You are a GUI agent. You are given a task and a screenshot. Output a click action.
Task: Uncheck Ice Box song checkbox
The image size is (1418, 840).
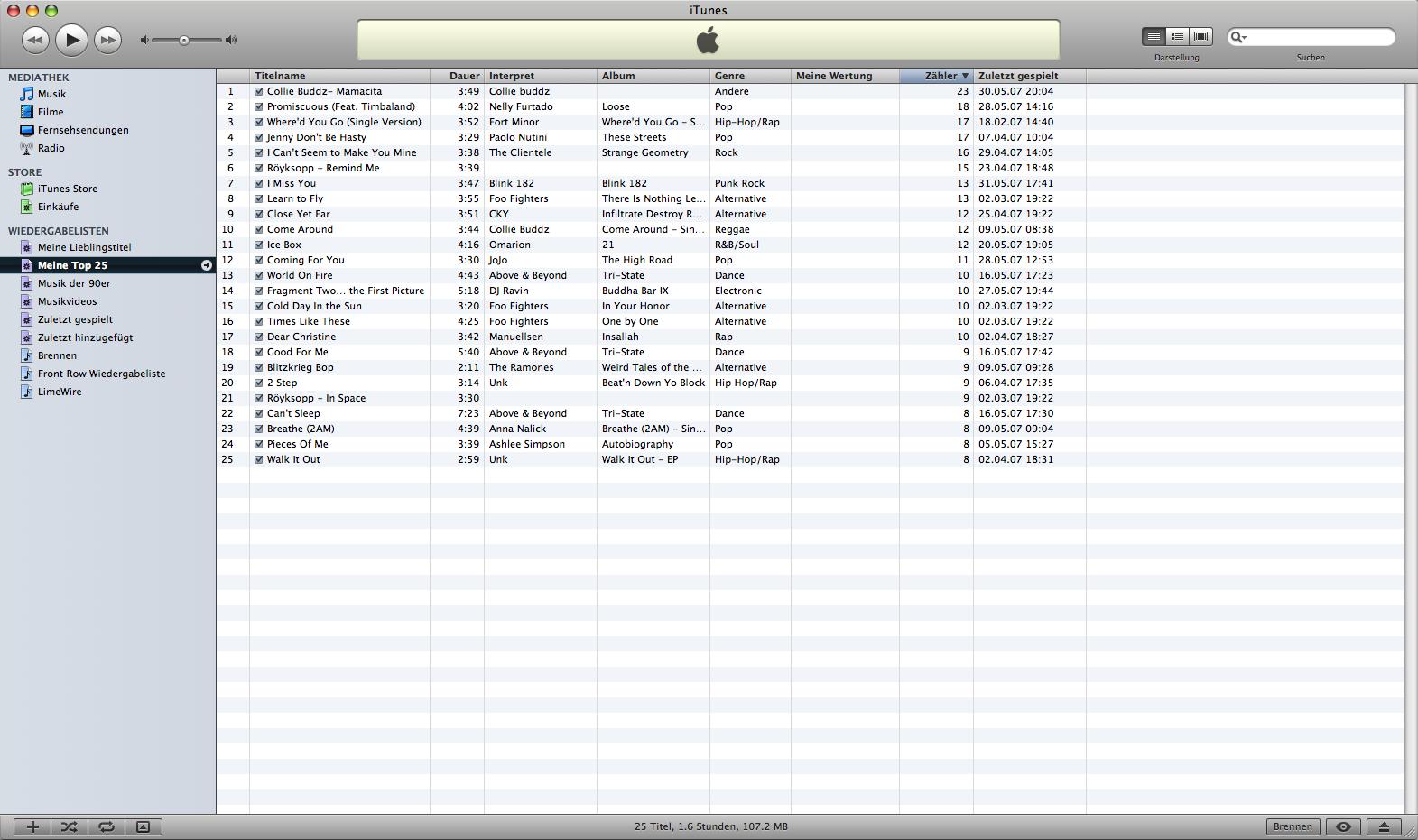[259, 245]
